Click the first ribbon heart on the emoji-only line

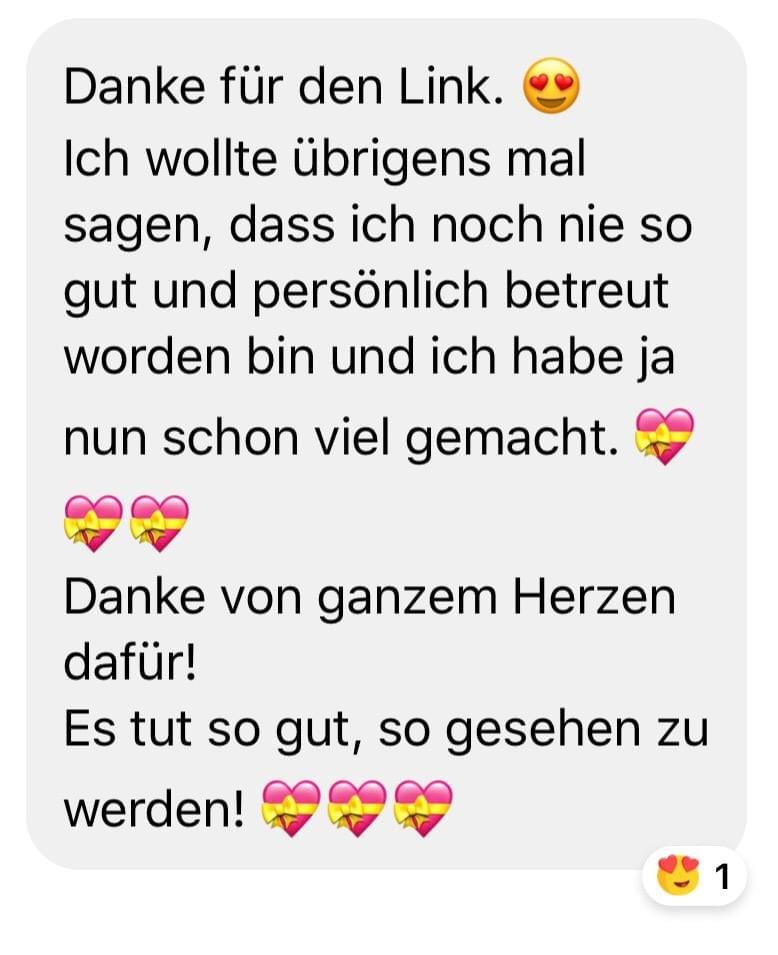(x=93, y=524)
